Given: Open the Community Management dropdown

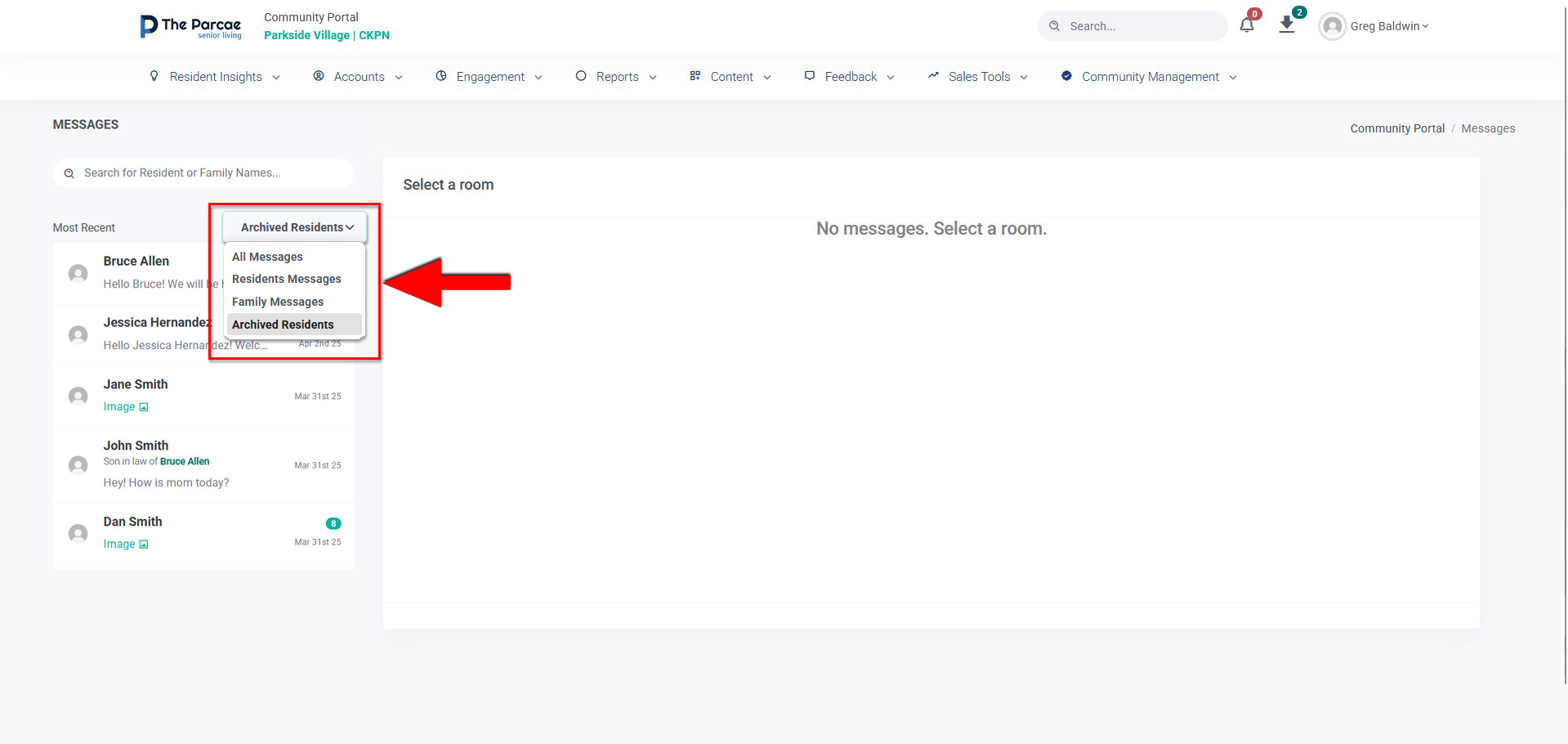Looking at the screenshot, I should 1149,77.
